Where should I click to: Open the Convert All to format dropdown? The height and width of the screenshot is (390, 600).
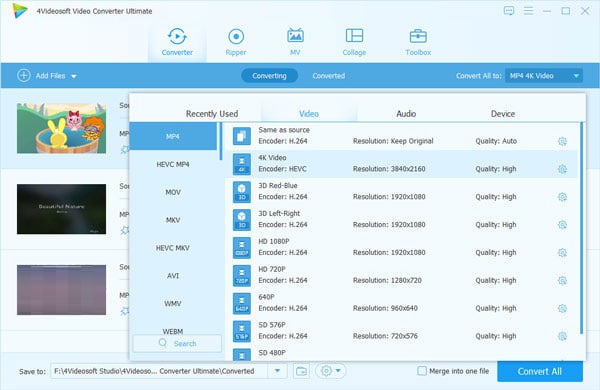click(x=544, y=76)
